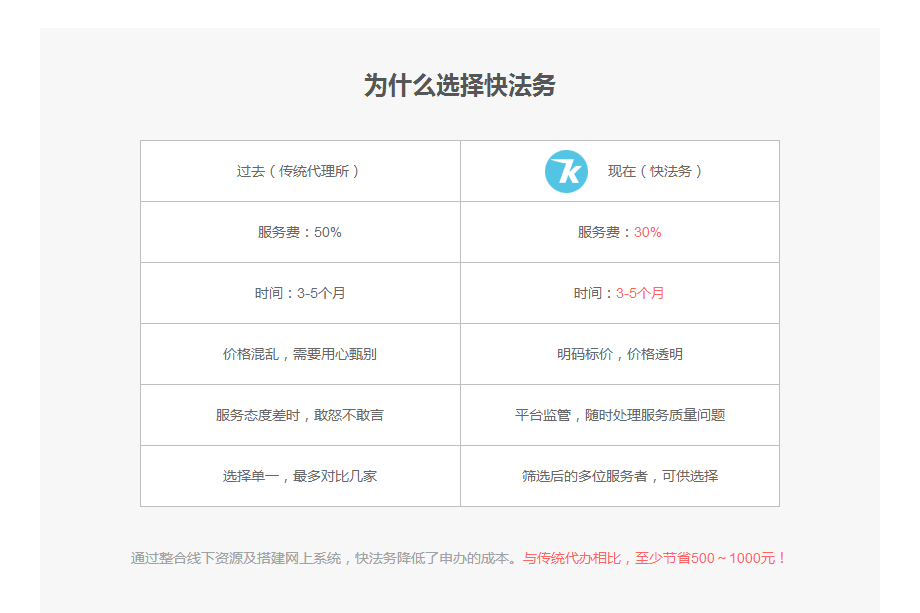The width and height of the screenshot is (920, 613).
Task: Click the 平台监管，随时处理服务质量问题 cell
Action: click(620, 415)
